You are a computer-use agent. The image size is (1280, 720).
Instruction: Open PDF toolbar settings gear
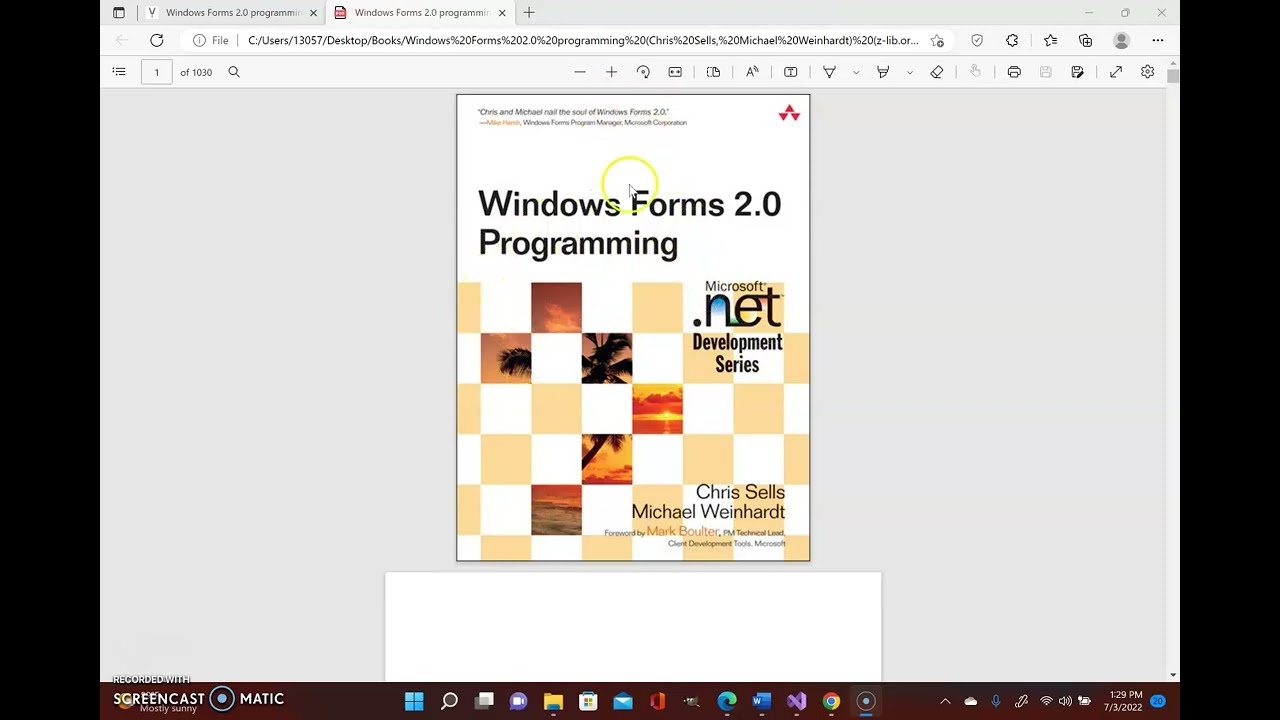click(x=1147, y=72)
